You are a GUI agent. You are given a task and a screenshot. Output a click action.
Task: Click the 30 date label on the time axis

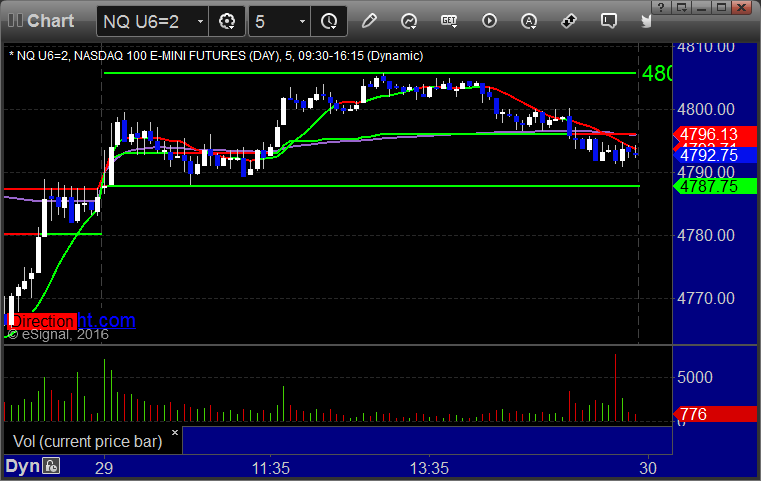[648, 468]
